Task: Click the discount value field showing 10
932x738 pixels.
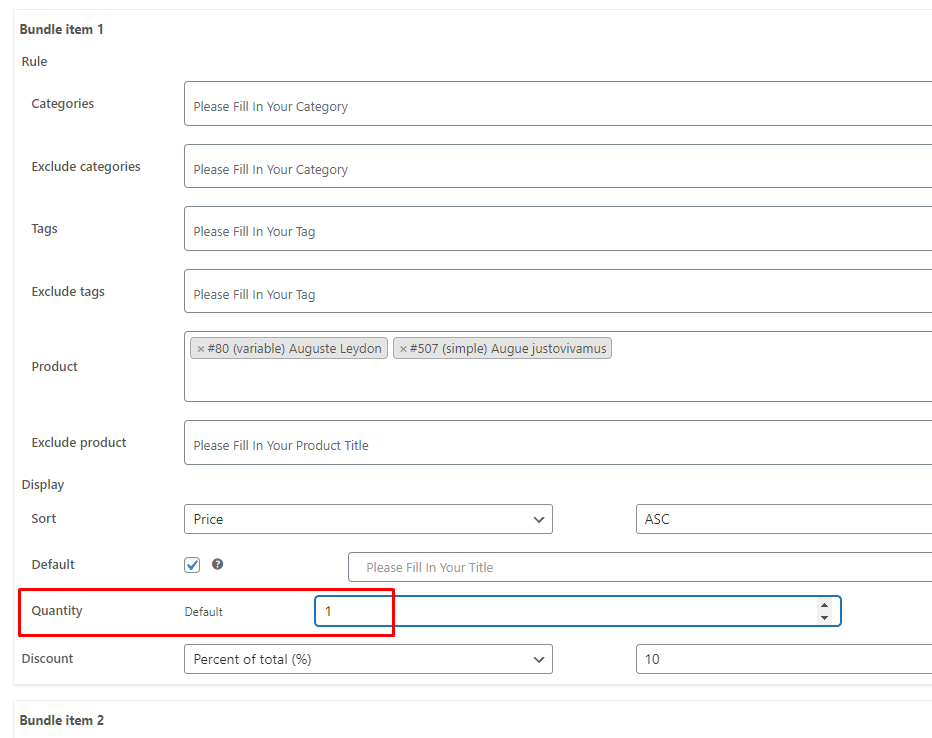Action: click(x=784, y=659)
